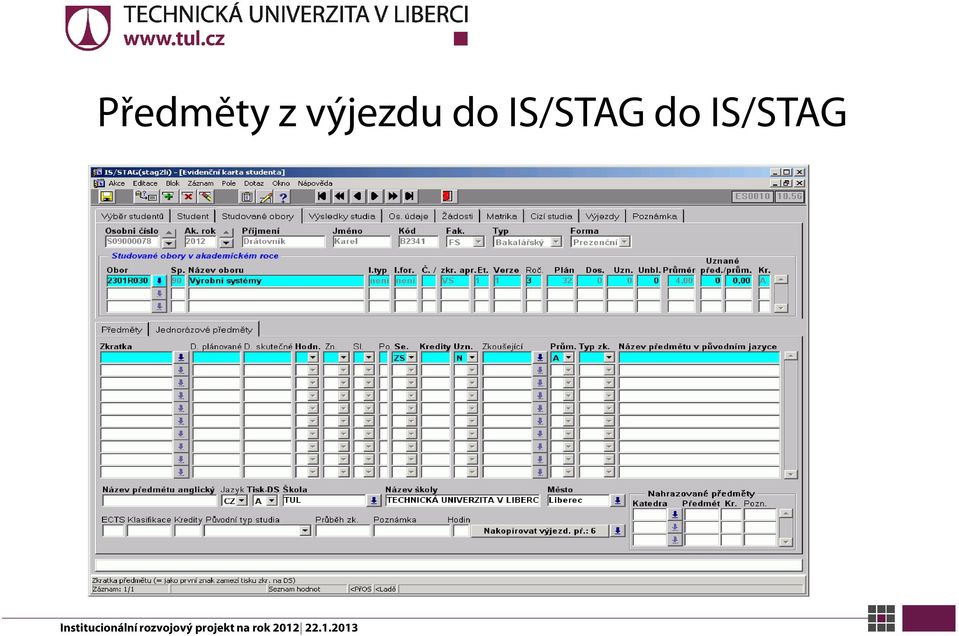
Task: Click the yellow floppy disk save icon
Action: click(x=106, y=196)
